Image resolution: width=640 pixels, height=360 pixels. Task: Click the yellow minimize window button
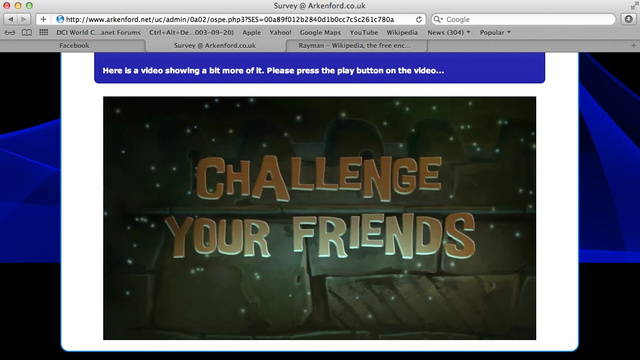18,6
